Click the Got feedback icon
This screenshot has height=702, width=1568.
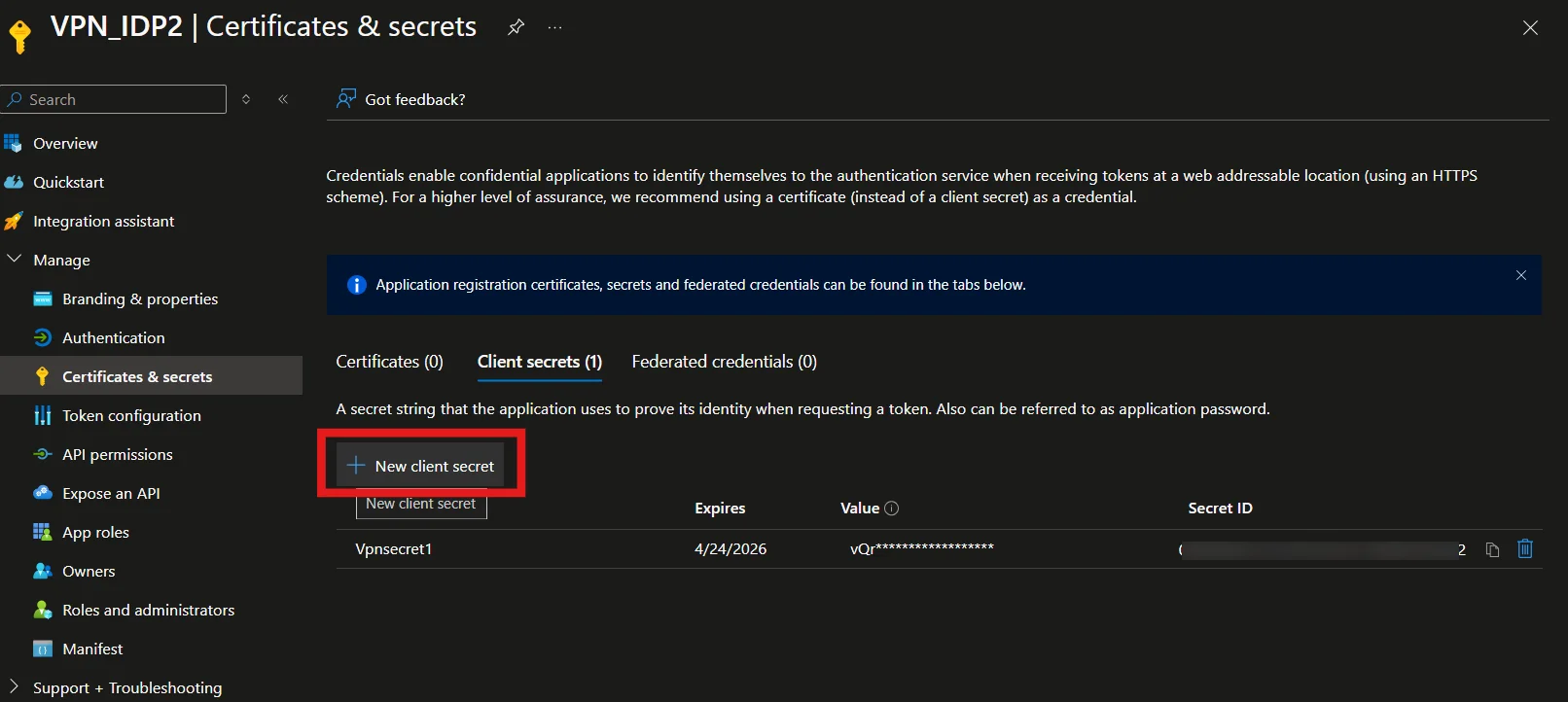tap(345, 98)
